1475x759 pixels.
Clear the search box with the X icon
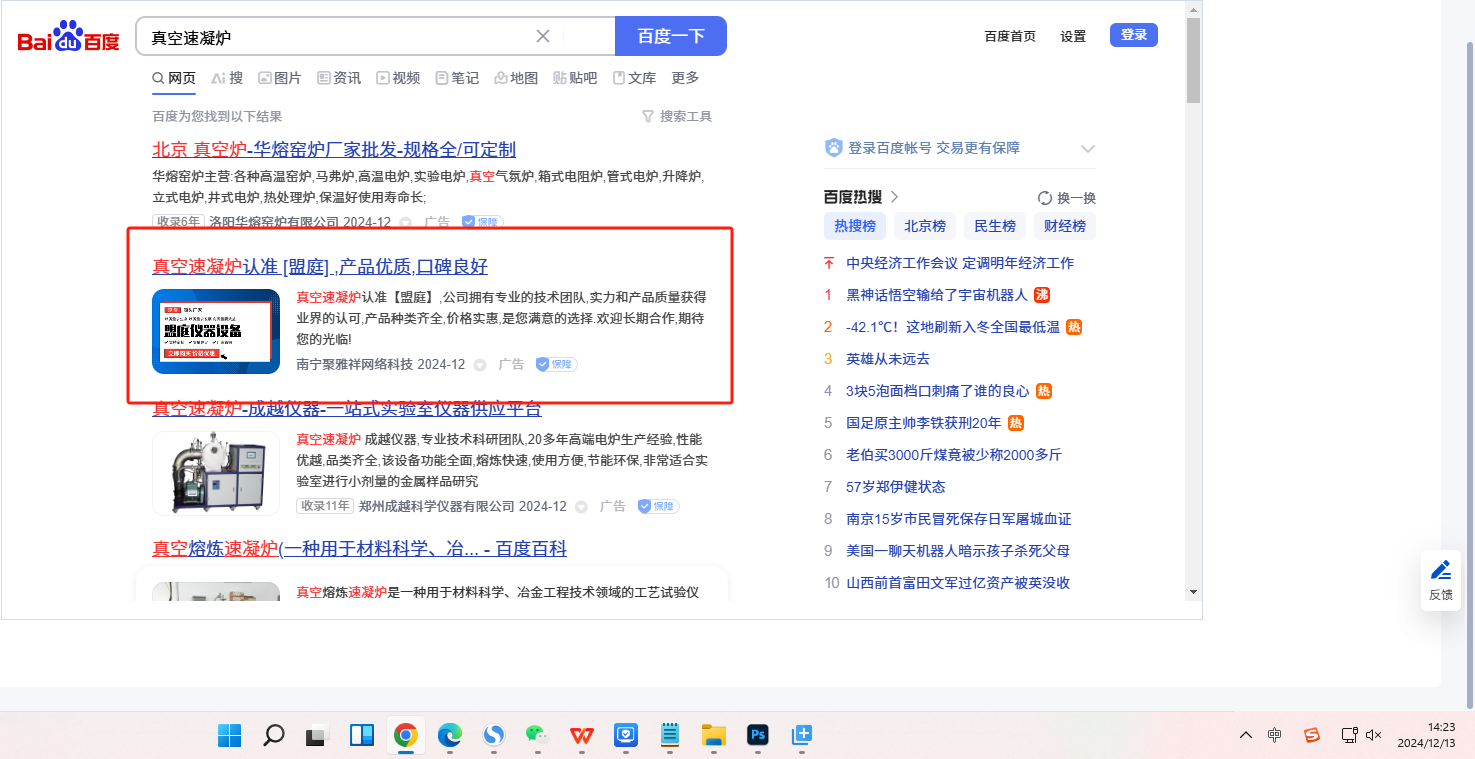tap(543, 37)
